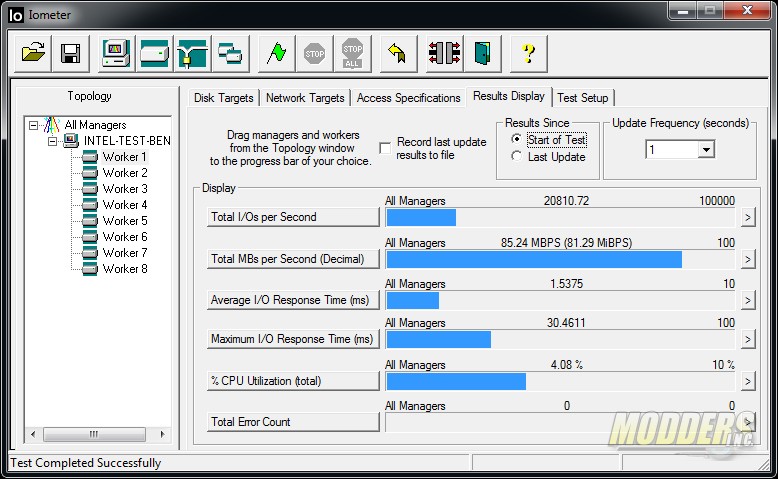Click topology scrollbar right arrow
This screenshot has height=479, width=778.
point(162,434)
